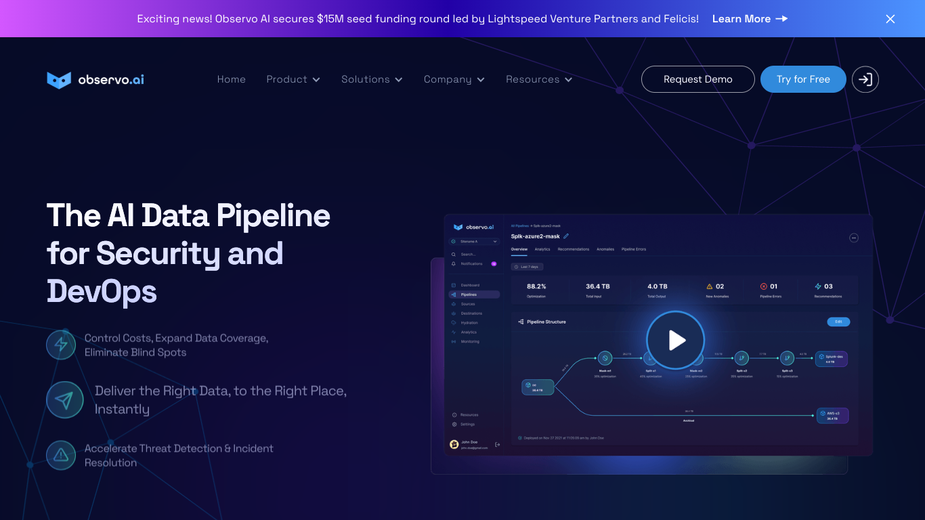Click Sources in the preview sidebar
The image size is (925, 520).
click(x=464, y=304)
